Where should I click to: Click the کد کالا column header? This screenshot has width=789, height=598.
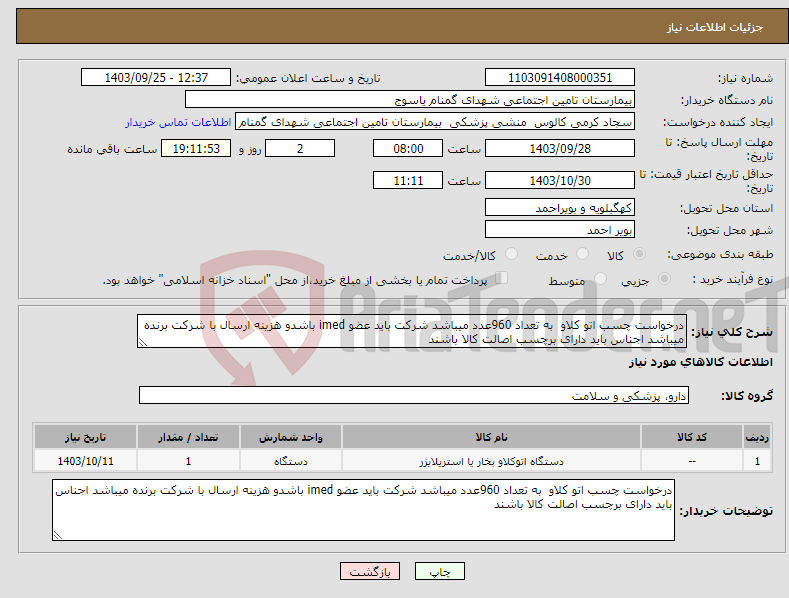[692, 437]
